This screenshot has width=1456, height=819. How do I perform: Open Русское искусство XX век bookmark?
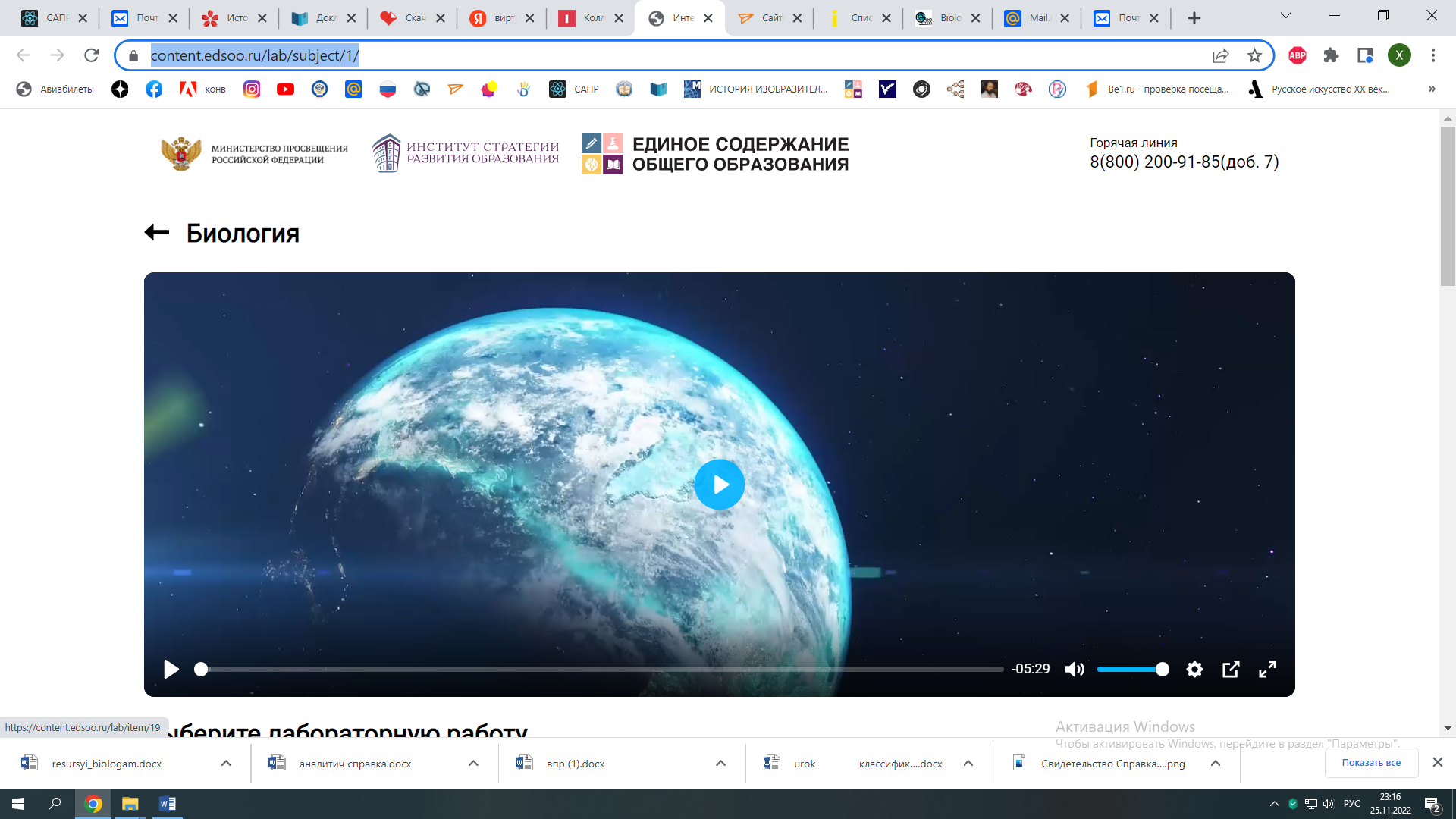click(x=1319, y=89)
